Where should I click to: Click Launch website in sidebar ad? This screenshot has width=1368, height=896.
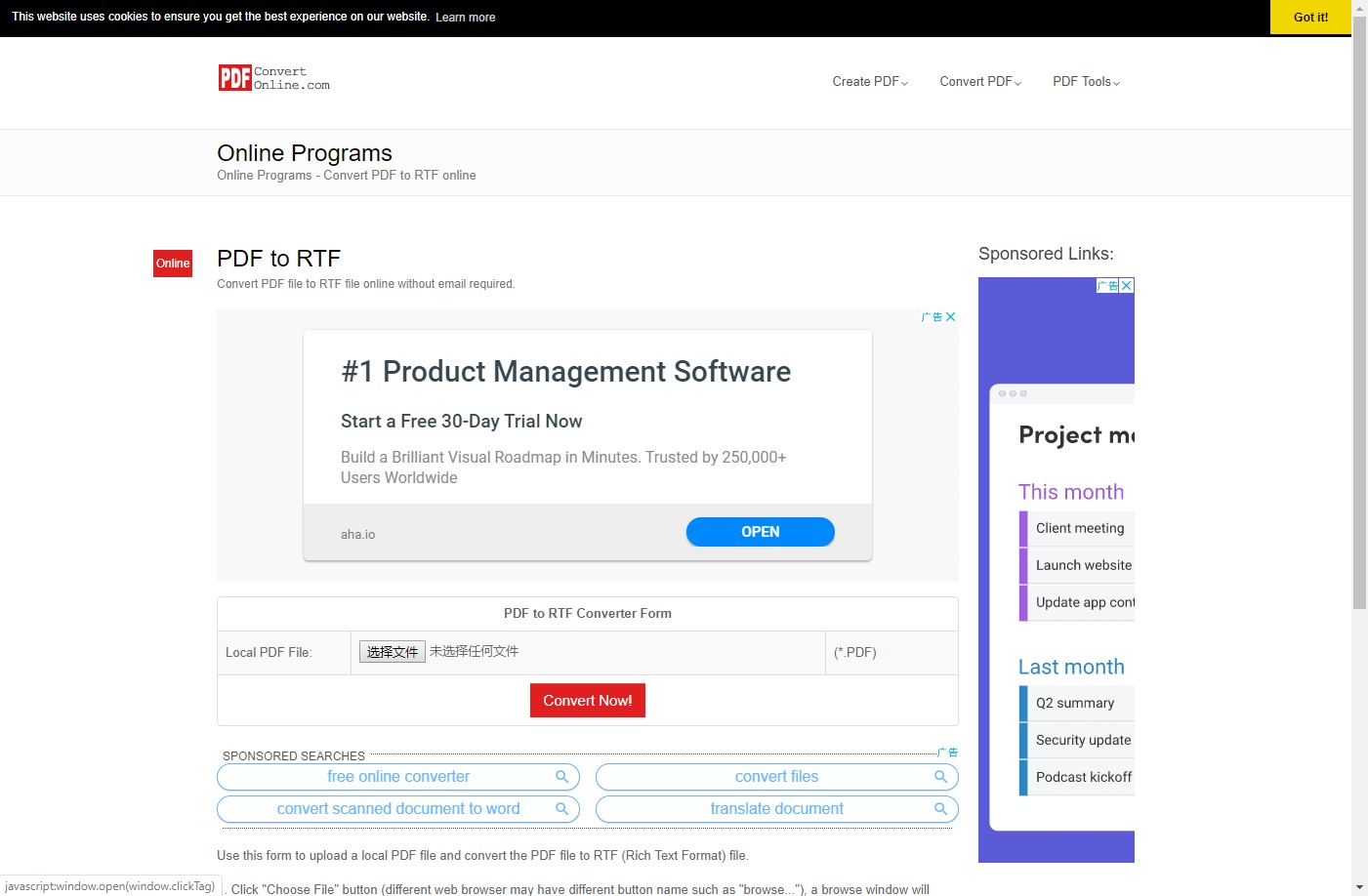point(1084,565)
